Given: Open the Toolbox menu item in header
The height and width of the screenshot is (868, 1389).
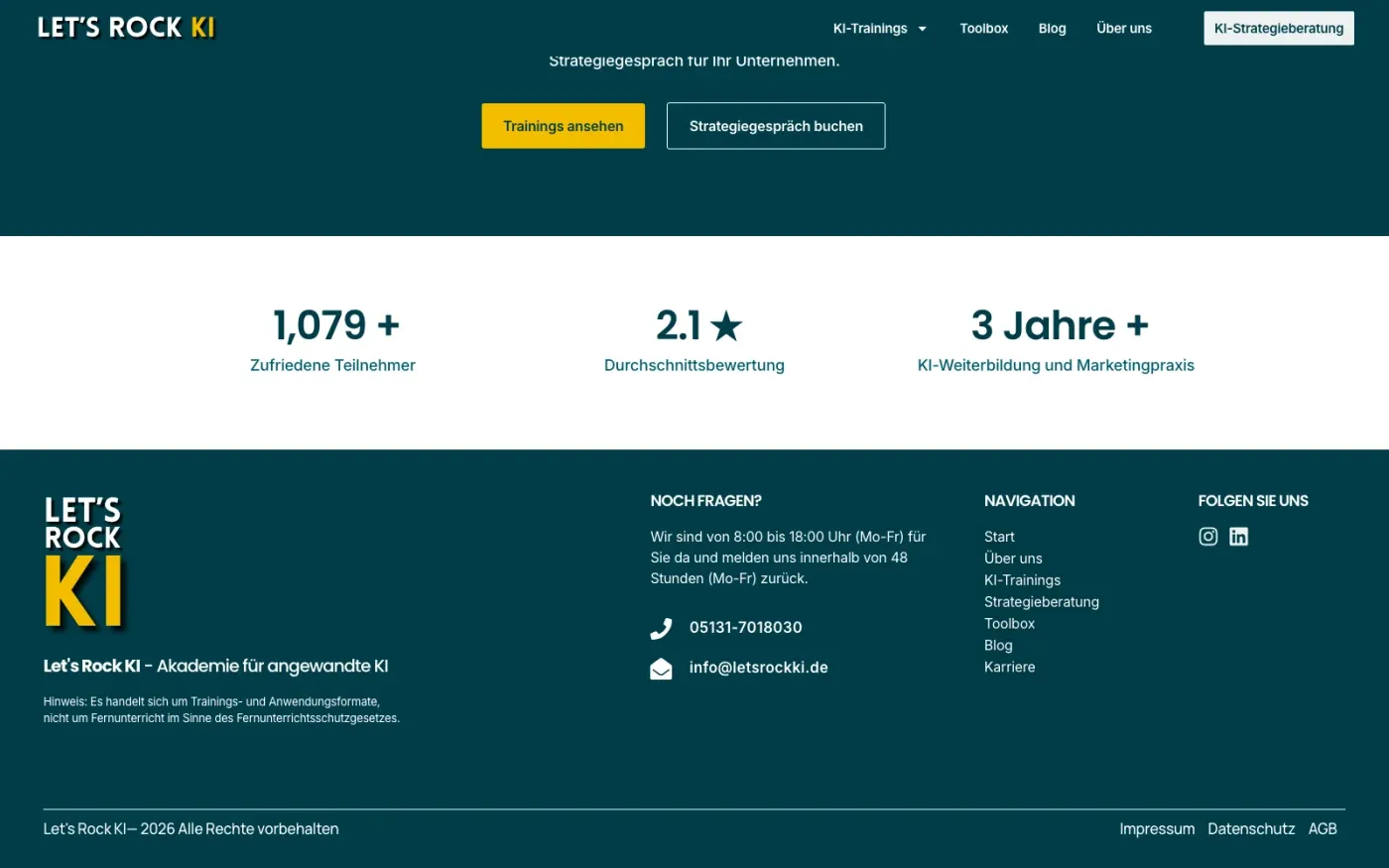Looking at the screenshot, I should click(x=983, y=29).
